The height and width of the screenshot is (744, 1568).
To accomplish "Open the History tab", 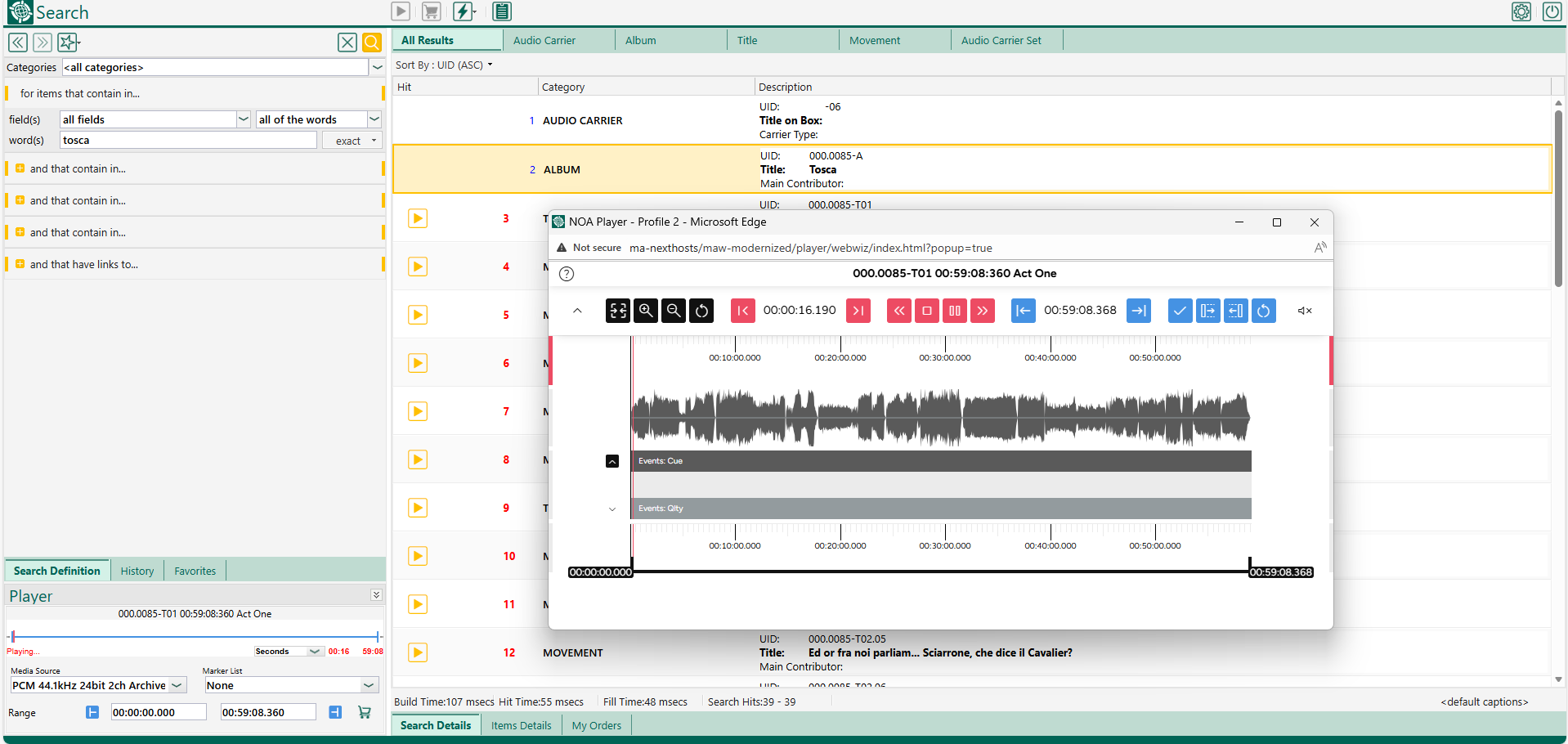I will click(137, 571).
